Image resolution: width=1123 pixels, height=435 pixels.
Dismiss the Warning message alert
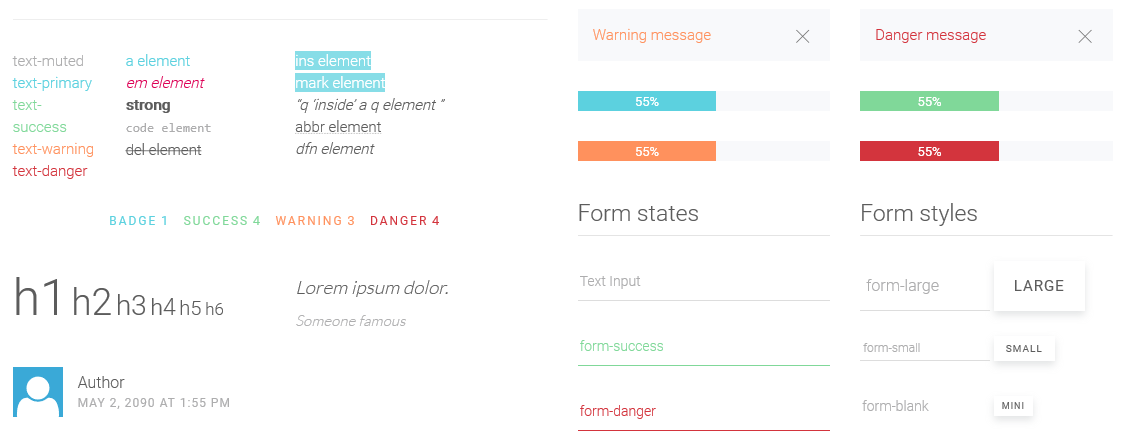[x=802, y=37]
